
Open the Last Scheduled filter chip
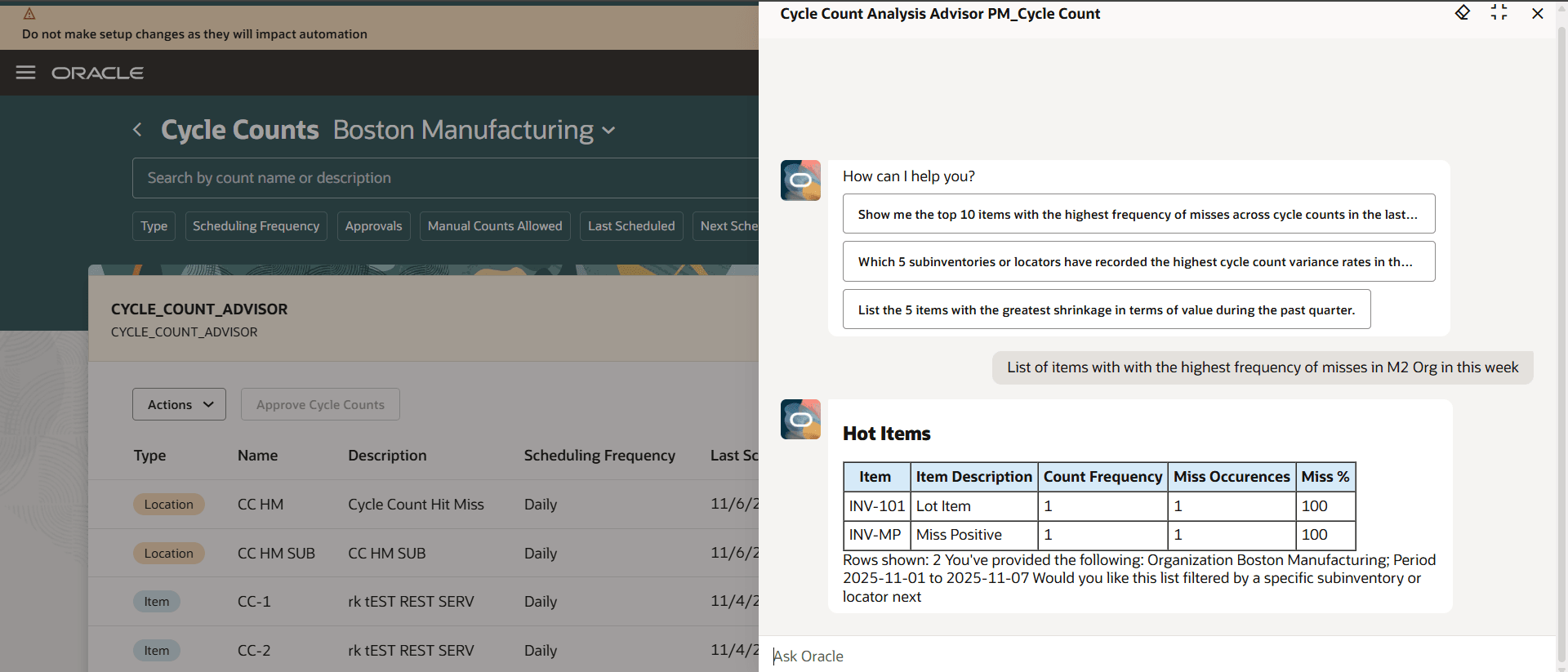click(x=631, y=226)
